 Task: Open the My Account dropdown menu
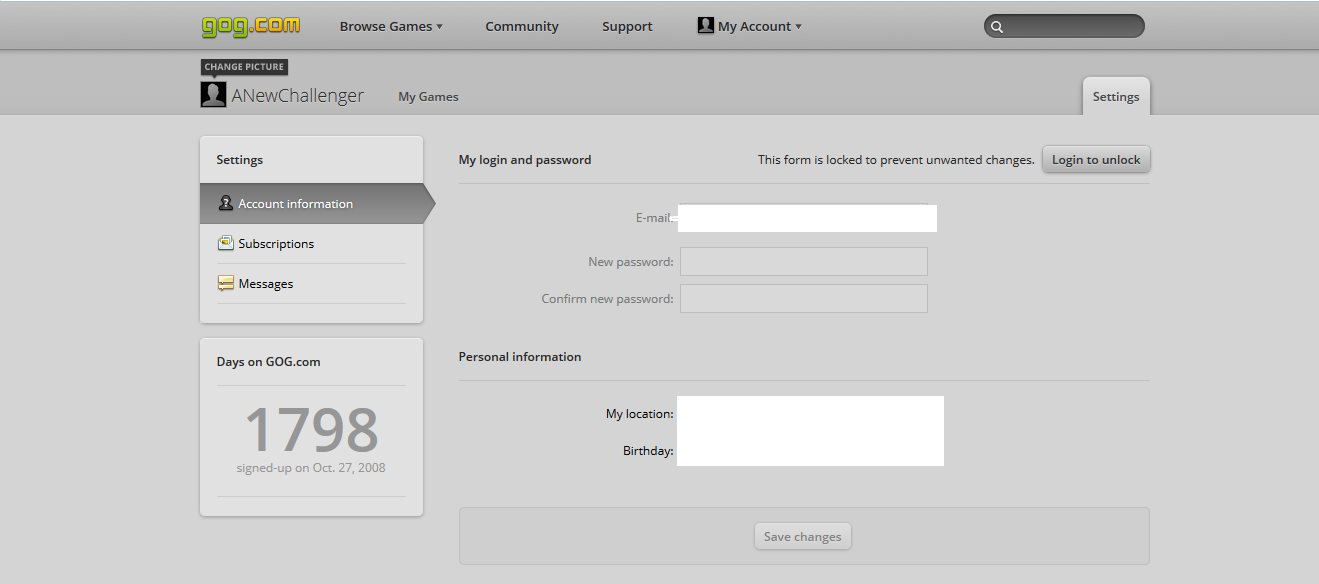(x=750, y=26)
